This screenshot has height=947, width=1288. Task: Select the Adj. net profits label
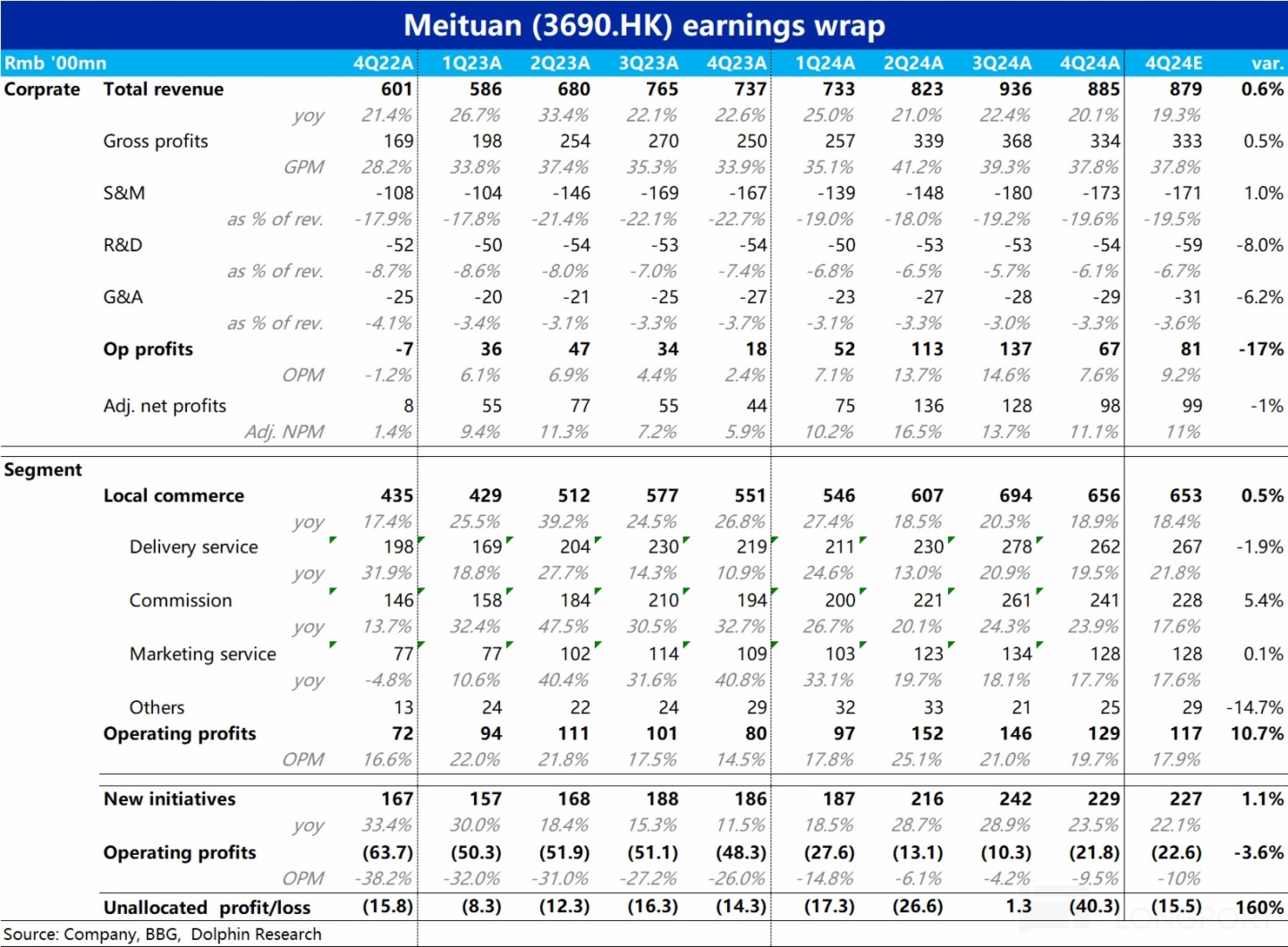point(165,406)
